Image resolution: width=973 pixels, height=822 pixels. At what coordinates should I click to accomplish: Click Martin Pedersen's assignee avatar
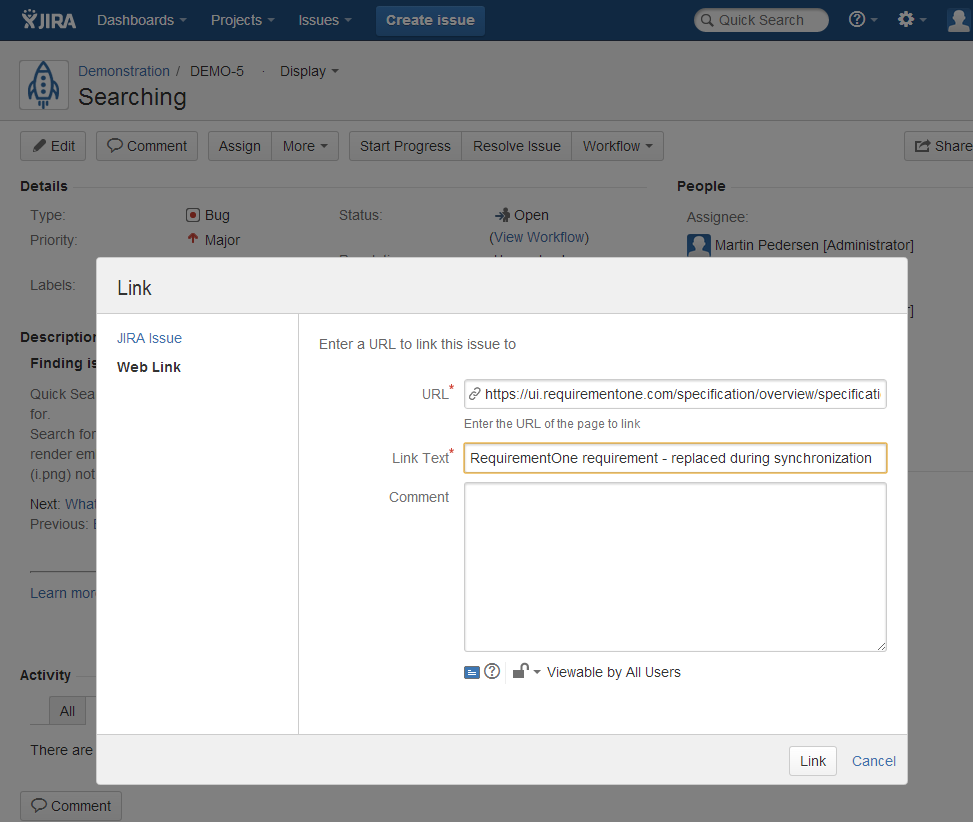point(699,246)
